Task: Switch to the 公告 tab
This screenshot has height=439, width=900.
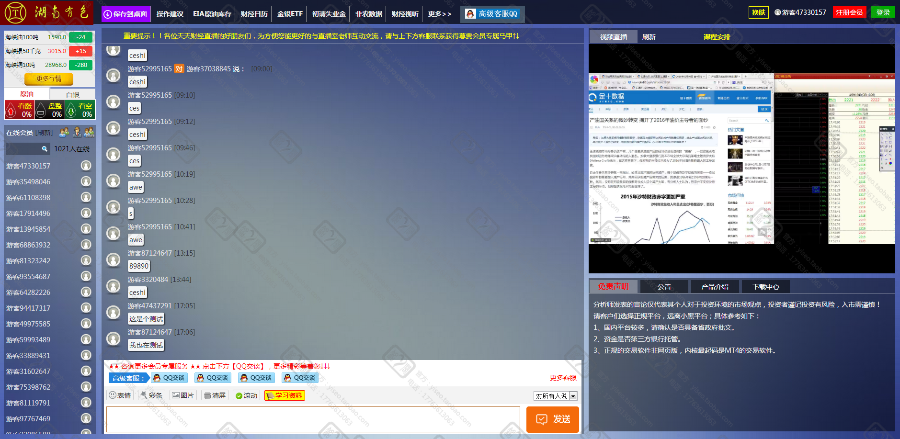Action: pos(663,286)
